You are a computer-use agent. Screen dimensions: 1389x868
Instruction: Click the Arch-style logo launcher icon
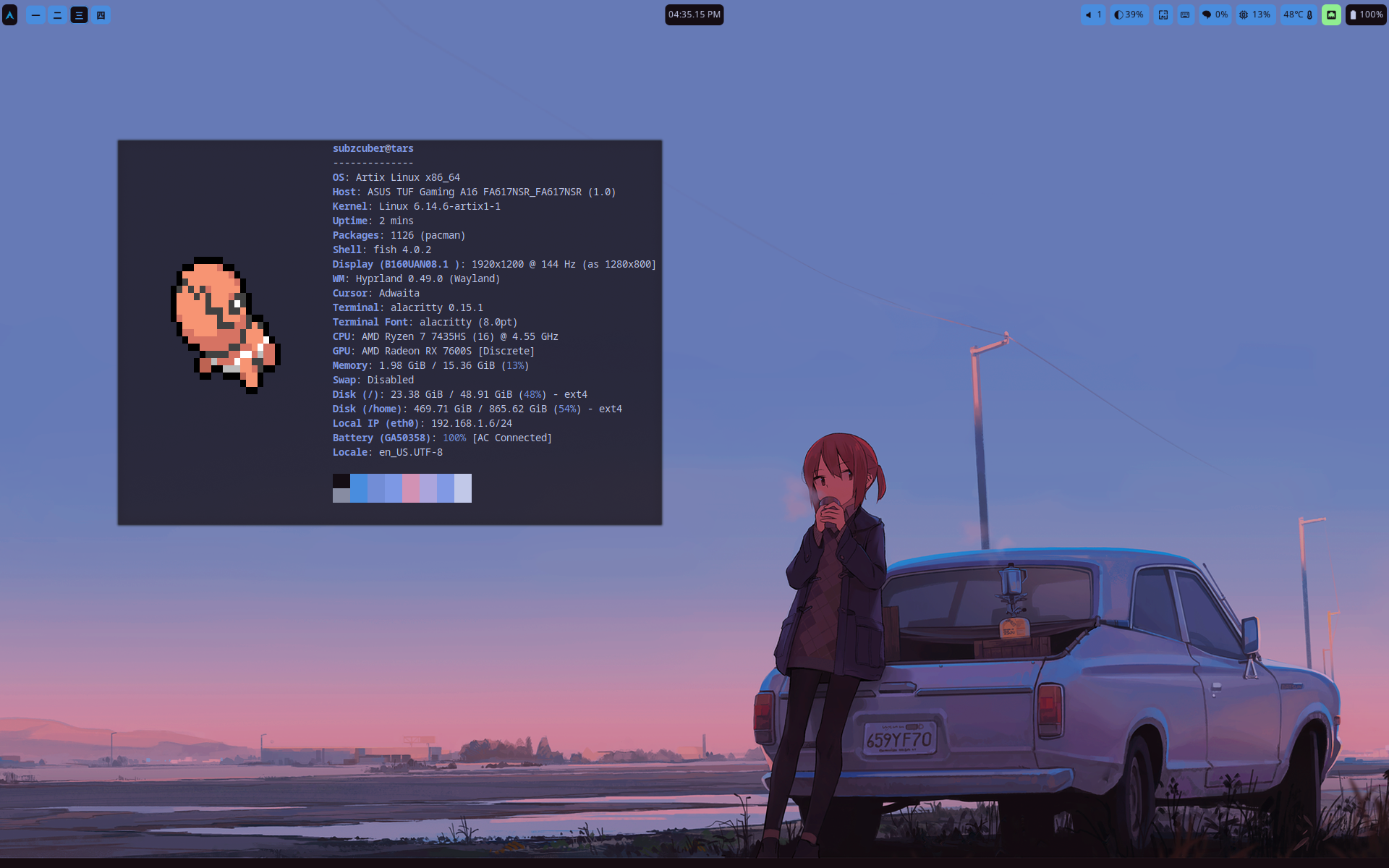(x=10, y=14)
